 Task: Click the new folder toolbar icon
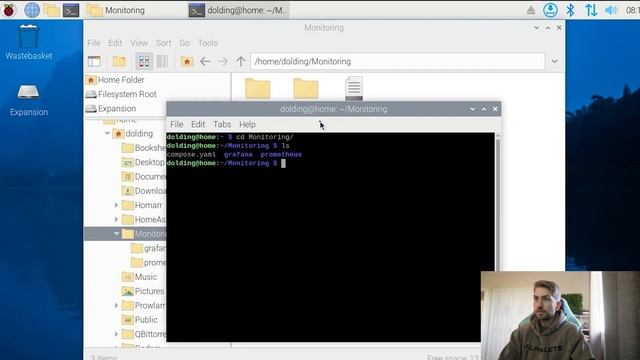point(119,62)
